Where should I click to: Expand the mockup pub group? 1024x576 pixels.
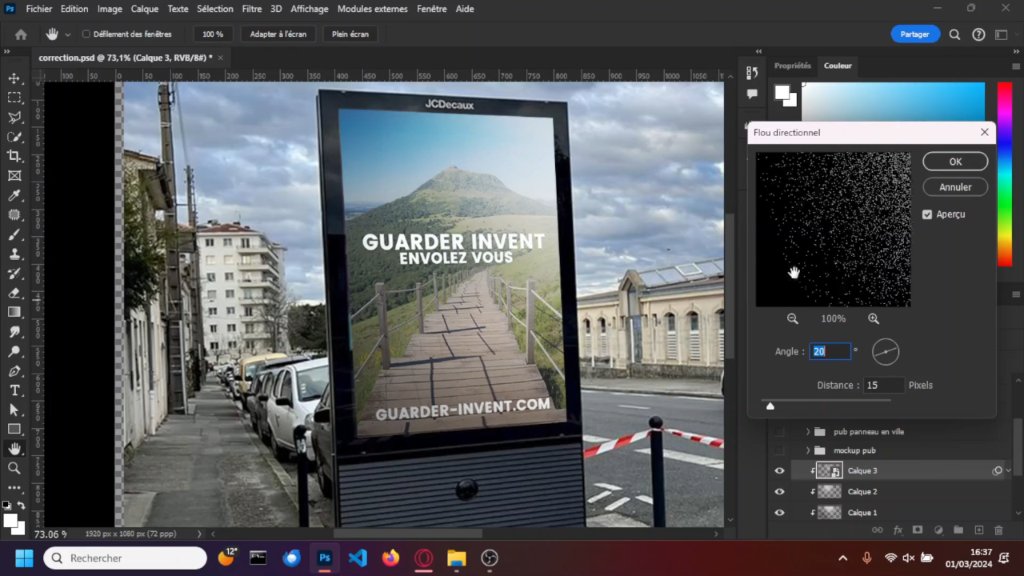coord(808,451)
